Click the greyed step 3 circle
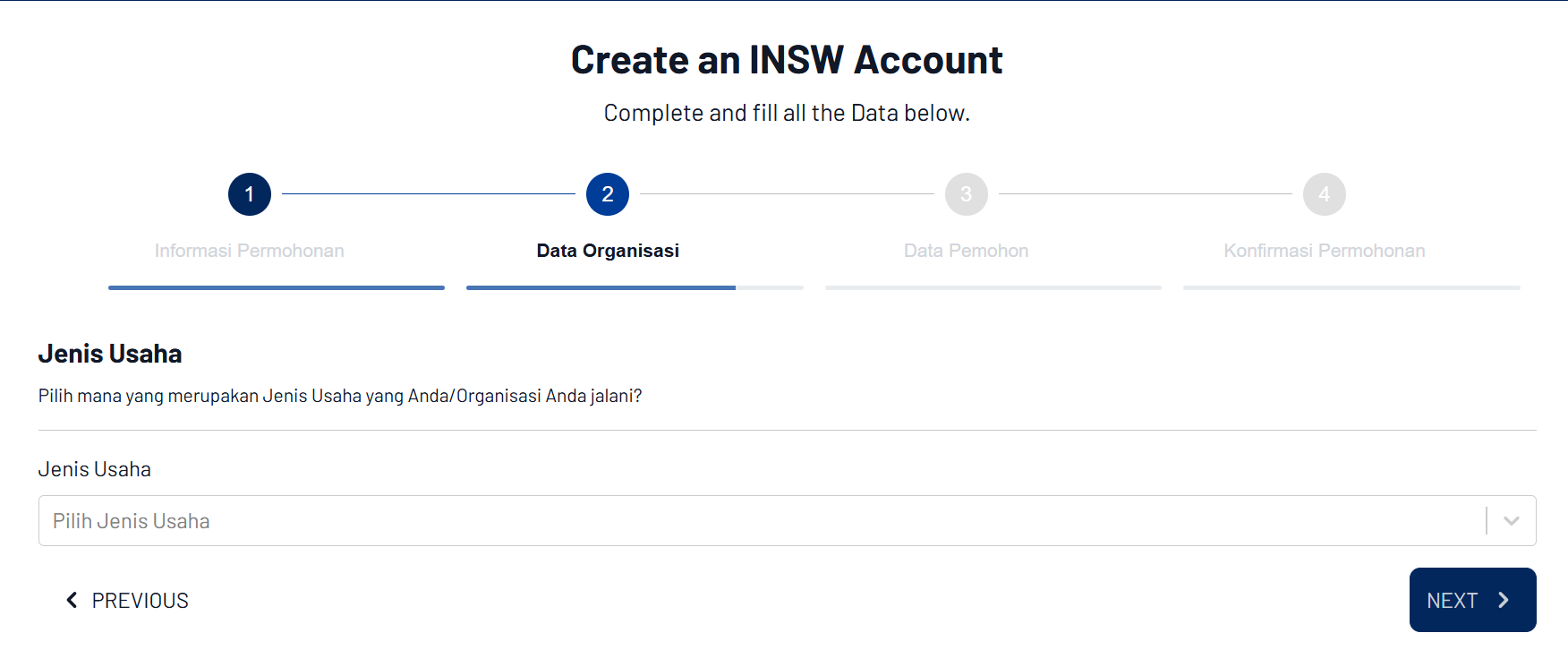1568x650 pixels. (x=967, y=194)
